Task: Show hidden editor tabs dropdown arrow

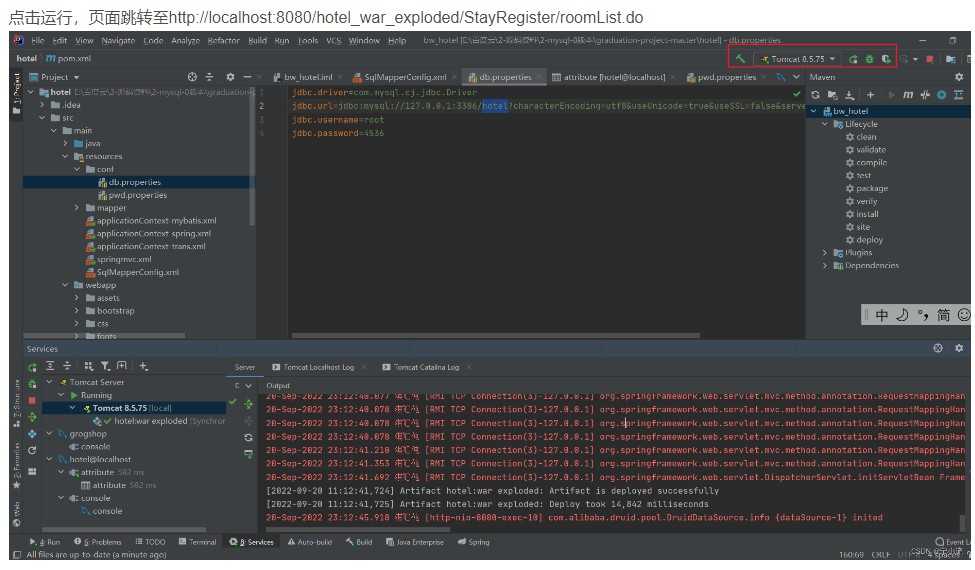Action: (796, 78)
